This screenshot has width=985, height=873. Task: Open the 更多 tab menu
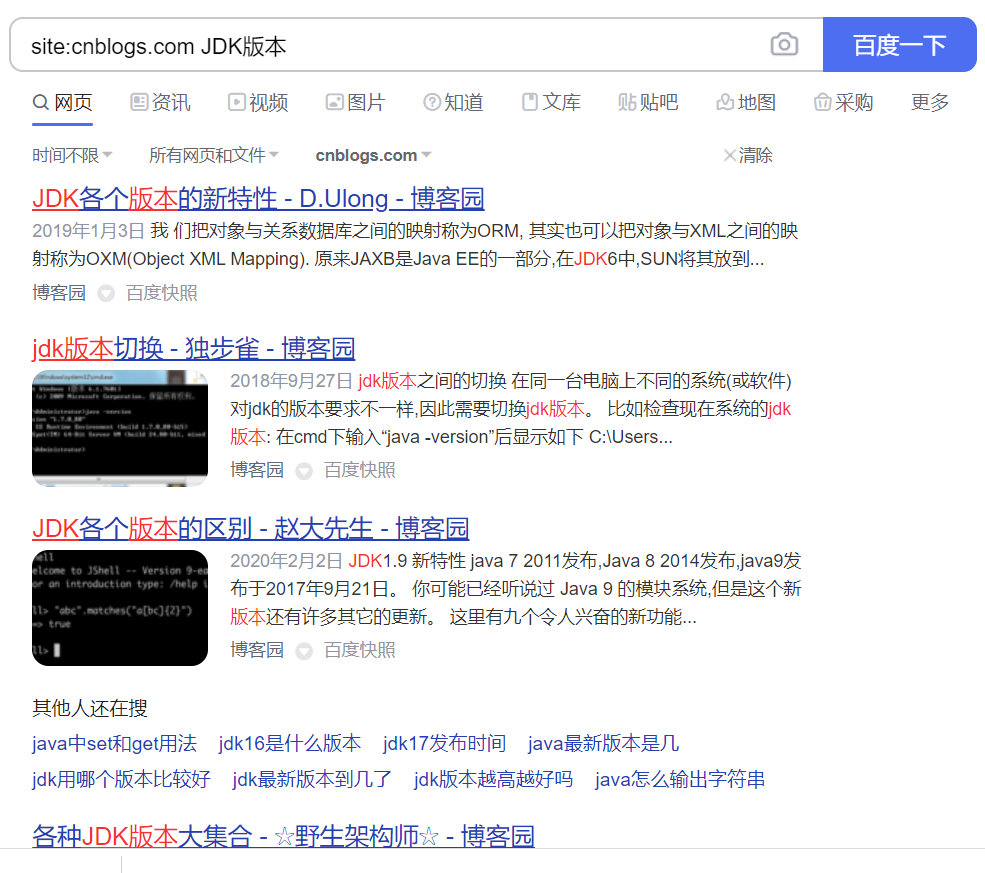(x=930, y=102)
